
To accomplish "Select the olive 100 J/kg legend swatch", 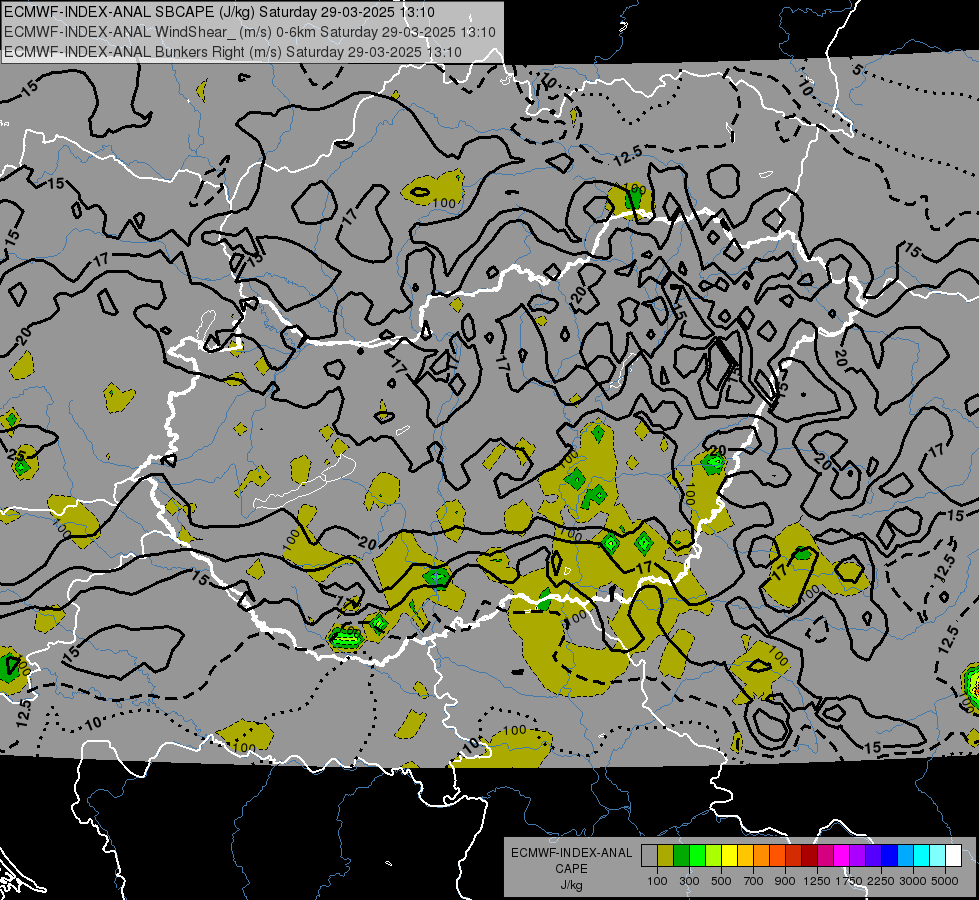I will 666,855.
